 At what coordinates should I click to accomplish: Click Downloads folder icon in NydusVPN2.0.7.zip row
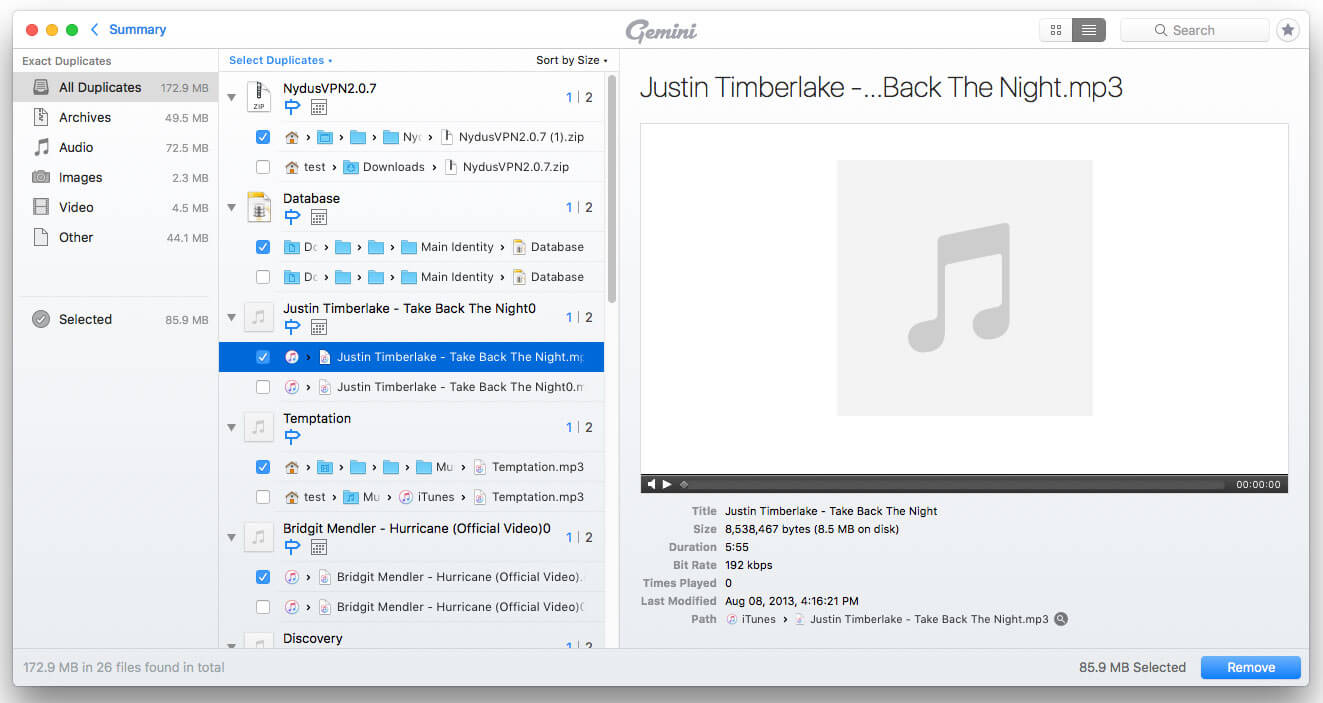coord(351,167)
